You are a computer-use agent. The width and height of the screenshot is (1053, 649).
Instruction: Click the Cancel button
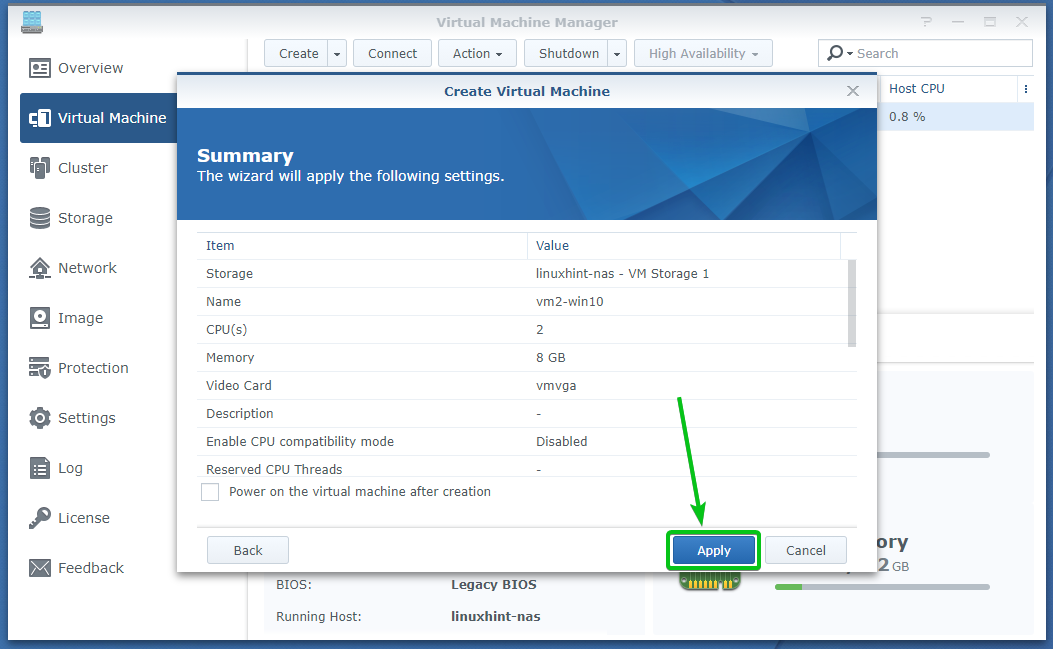[806, 550]
